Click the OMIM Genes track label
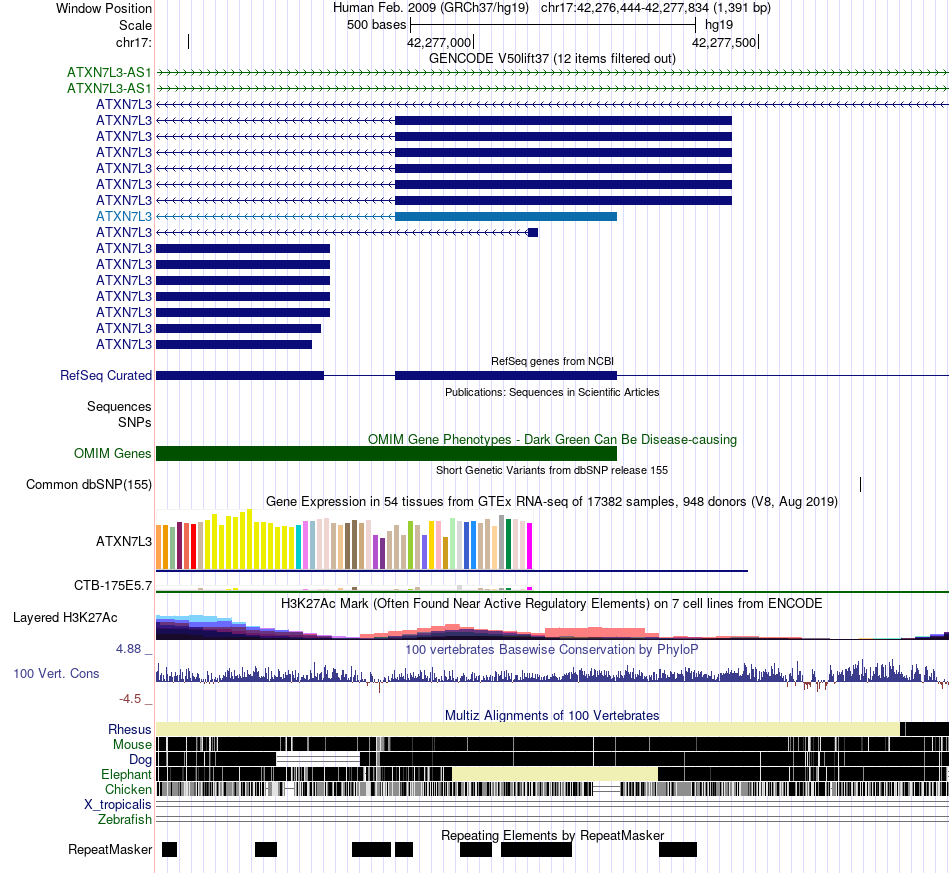The image size is (950, 873). point(113,453)
